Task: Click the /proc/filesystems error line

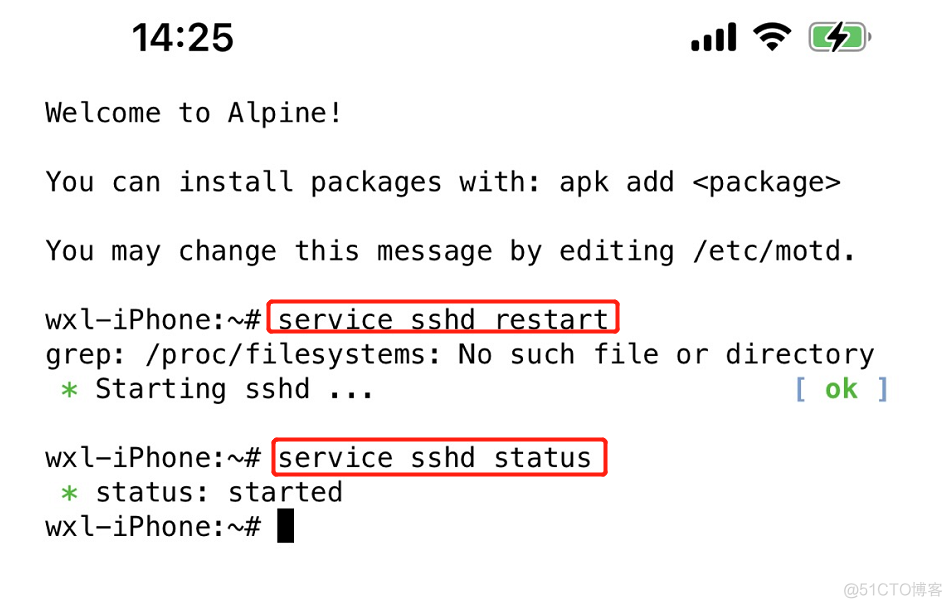Action: pyautogui.click(x=460, y=355)
